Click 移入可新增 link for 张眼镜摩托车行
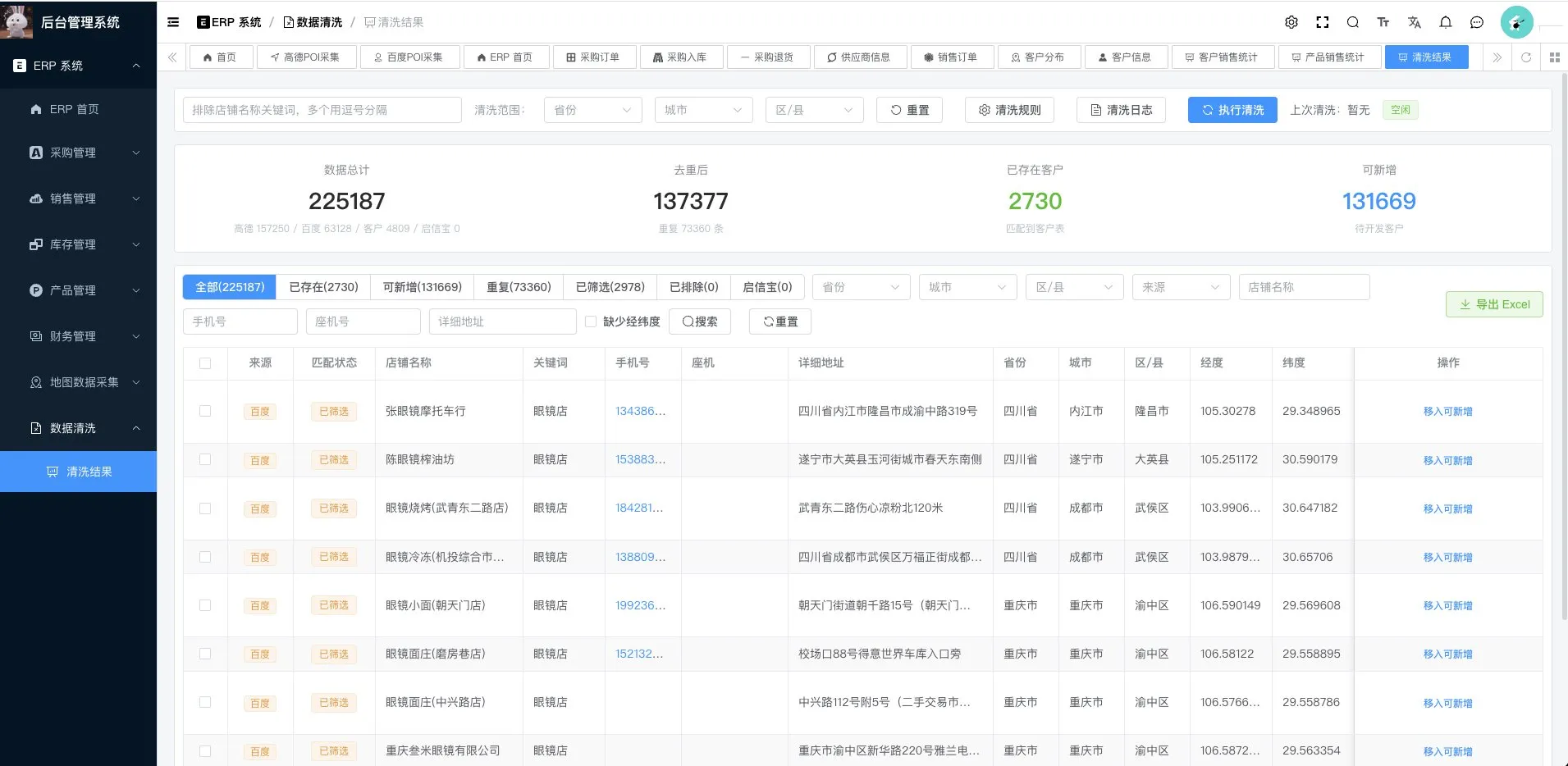Screen dimensions: 1568x766 [x=1447, y=412]
